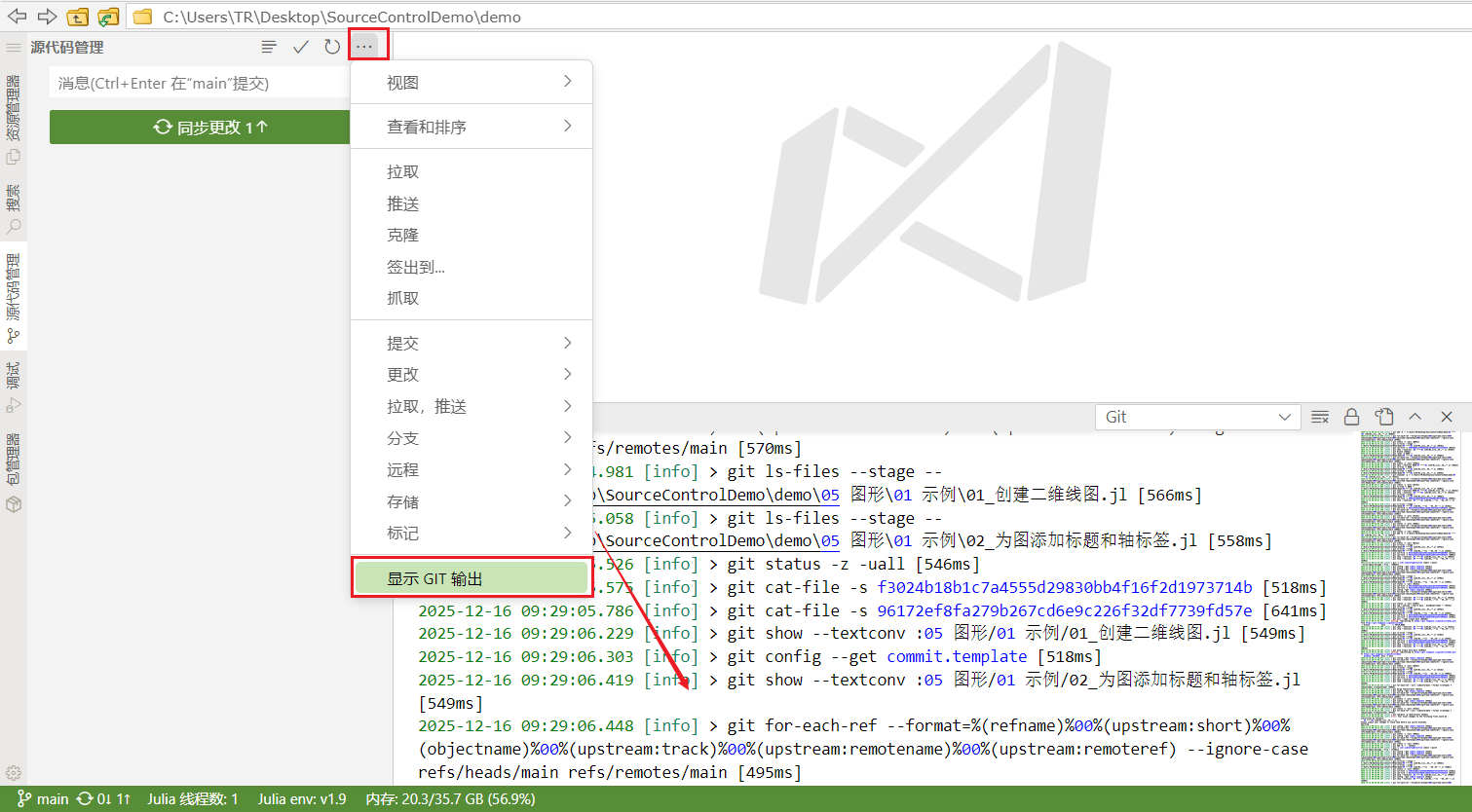Click the commit checkmark icon
The width and height of the screenshot is (1472, 812).
(x=301, y=47)
